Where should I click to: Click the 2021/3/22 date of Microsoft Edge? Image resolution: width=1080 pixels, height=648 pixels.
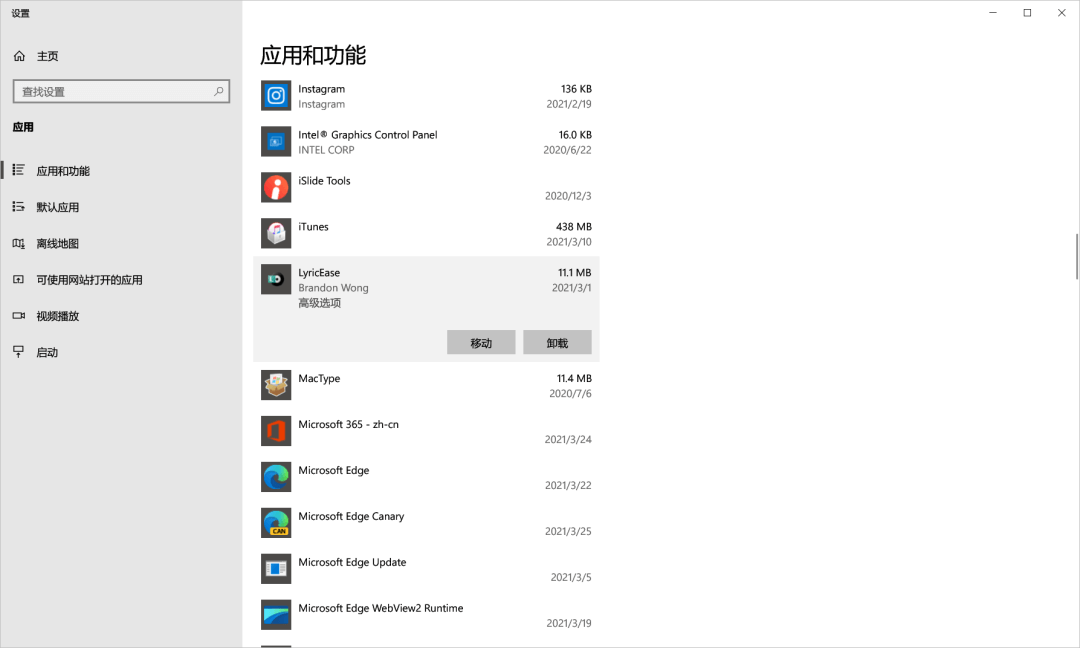pos(568,485)
